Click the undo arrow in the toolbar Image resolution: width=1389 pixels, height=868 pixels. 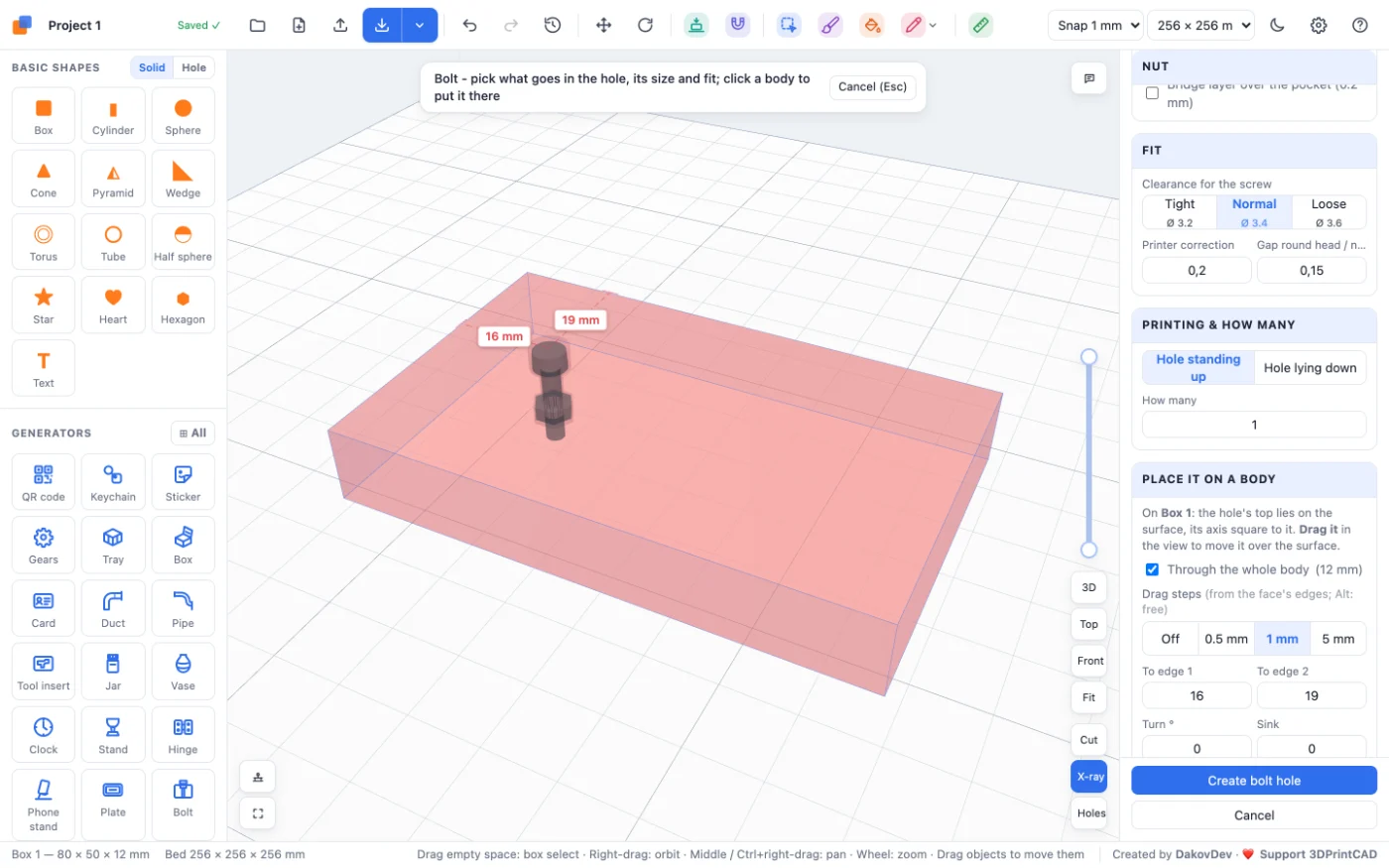[470, 26]
